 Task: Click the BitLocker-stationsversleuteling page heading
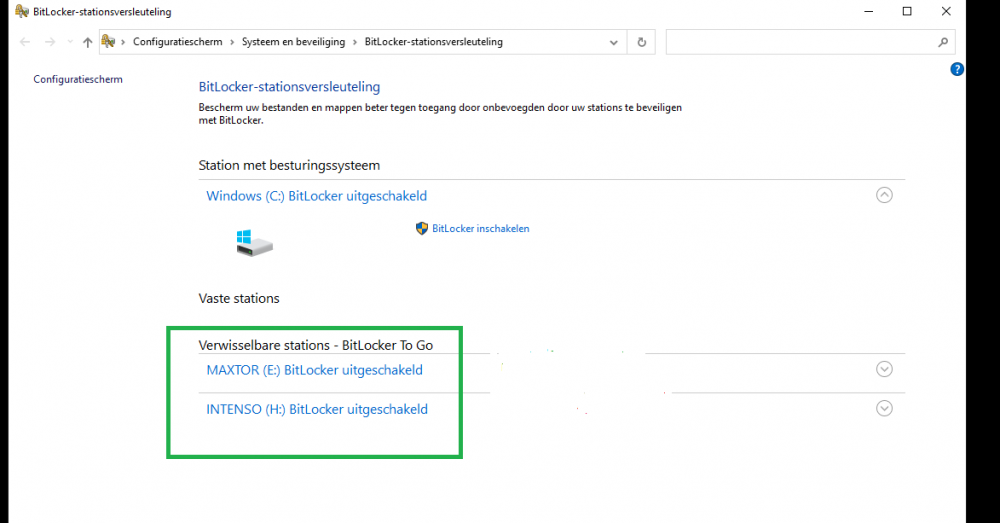point(289,87)
